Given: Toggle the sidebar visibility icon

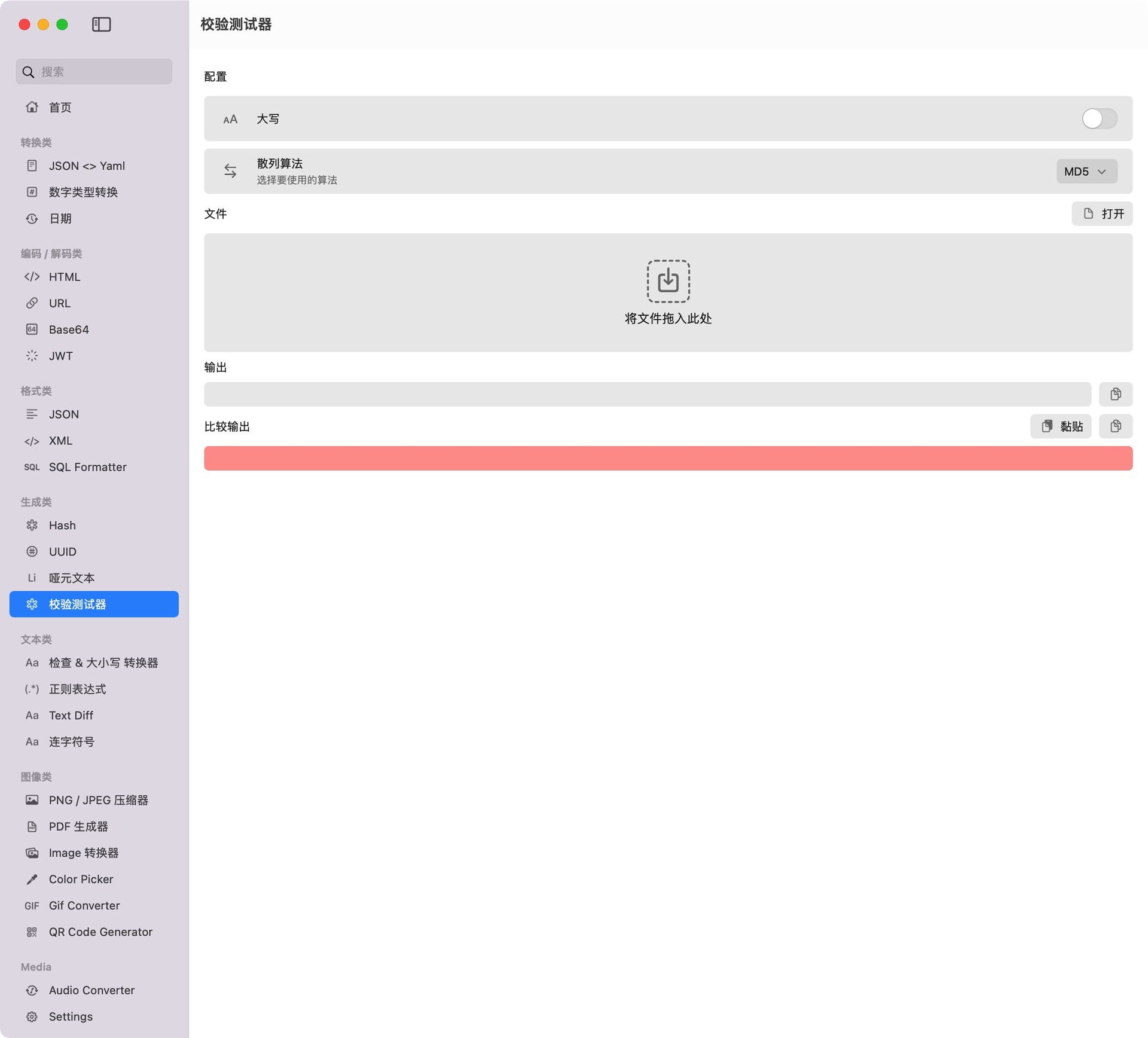Looking at the screenshot, I should coord(101,24).
